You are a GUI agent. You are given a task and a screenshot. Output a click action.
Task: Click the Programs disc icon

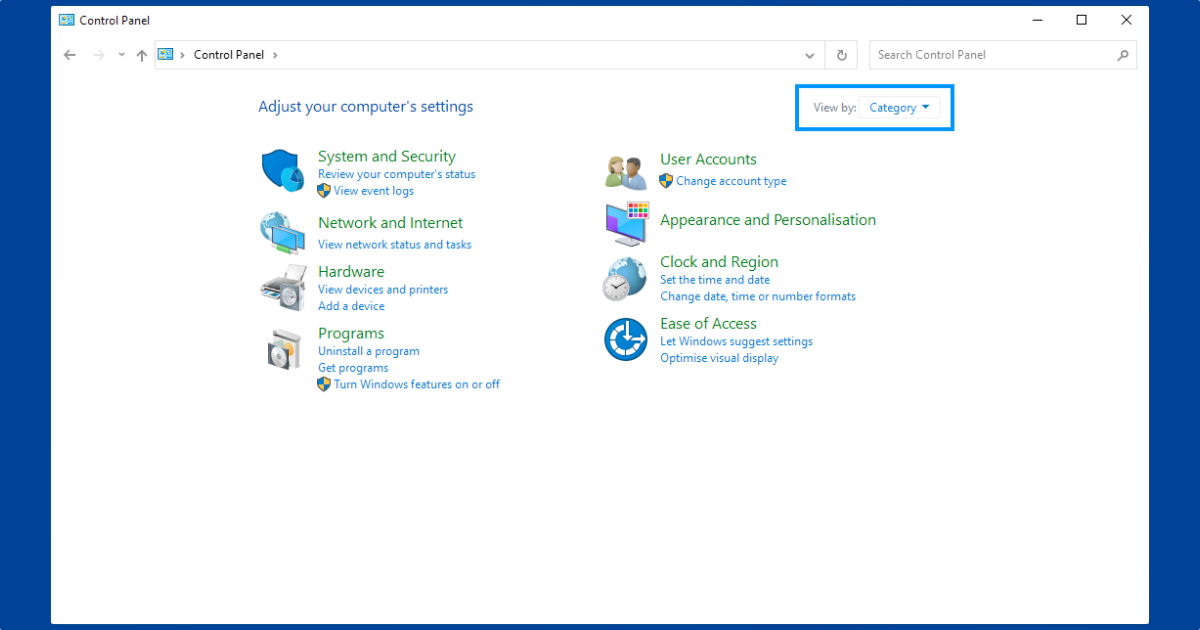[x=283, y=349]
